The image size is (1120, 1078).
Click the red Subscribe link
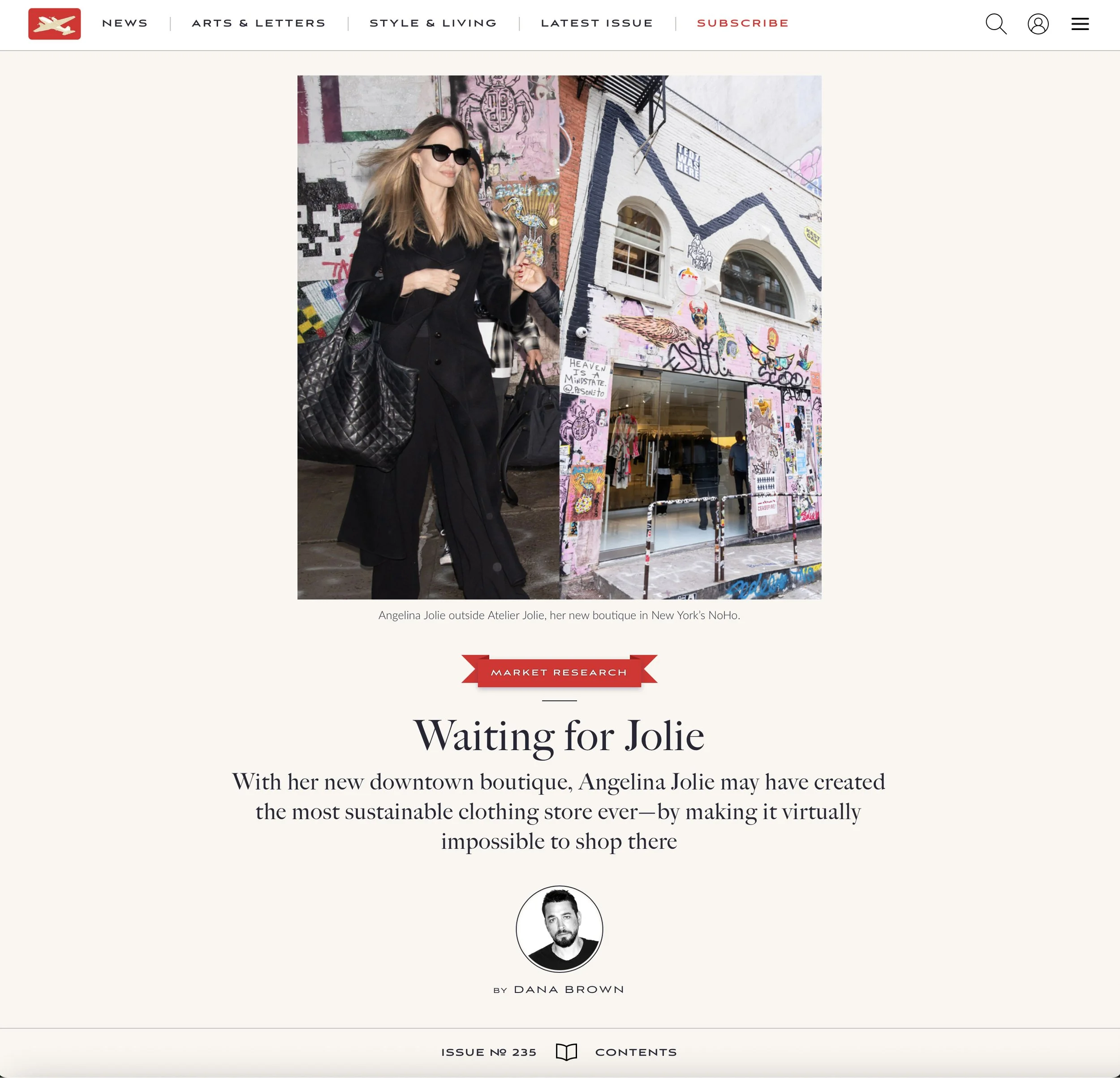pyautogui.click(x=743, y=23)
